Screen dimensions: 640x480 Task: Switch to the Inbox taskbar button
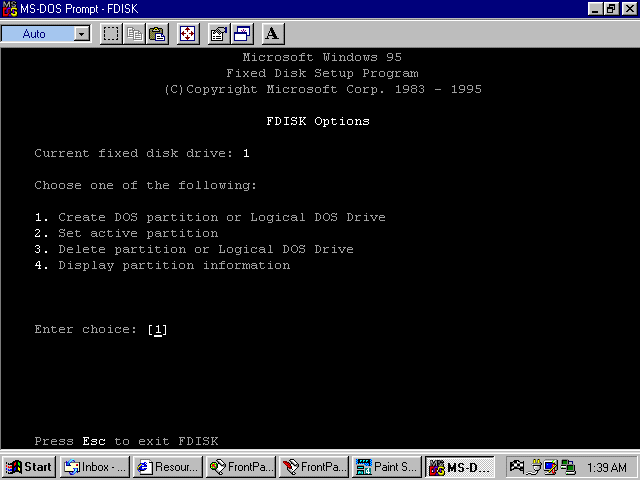point(95,467)
